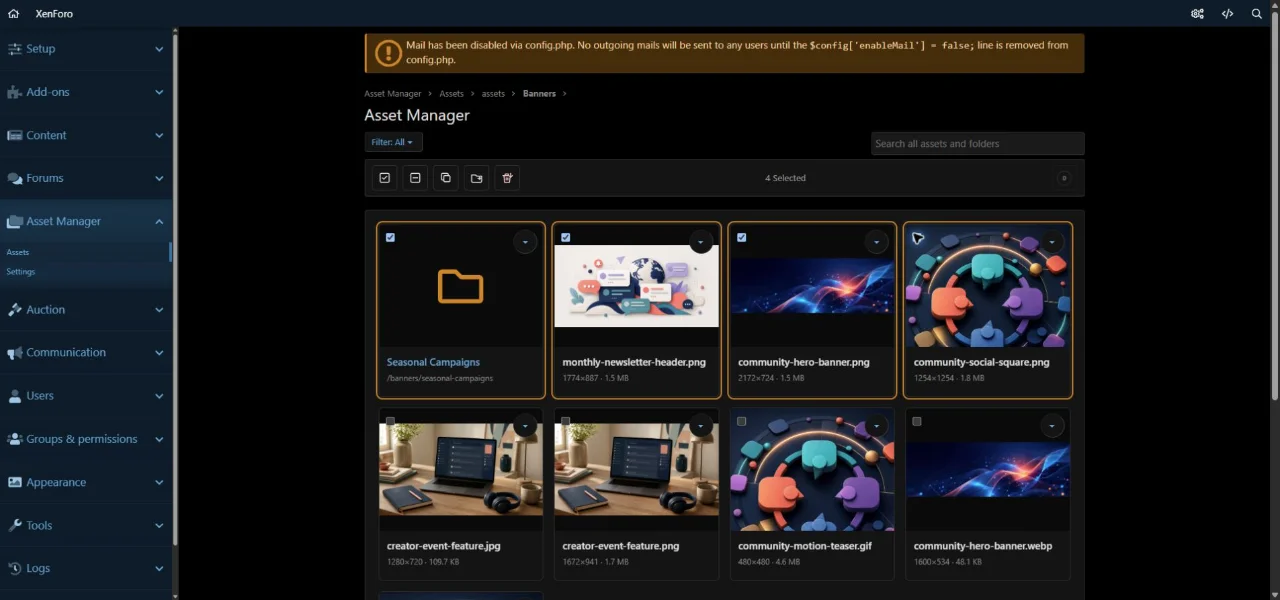Go to the lowercase assets breadcrumb link
Screen dimensions: 1280x600
494,94
